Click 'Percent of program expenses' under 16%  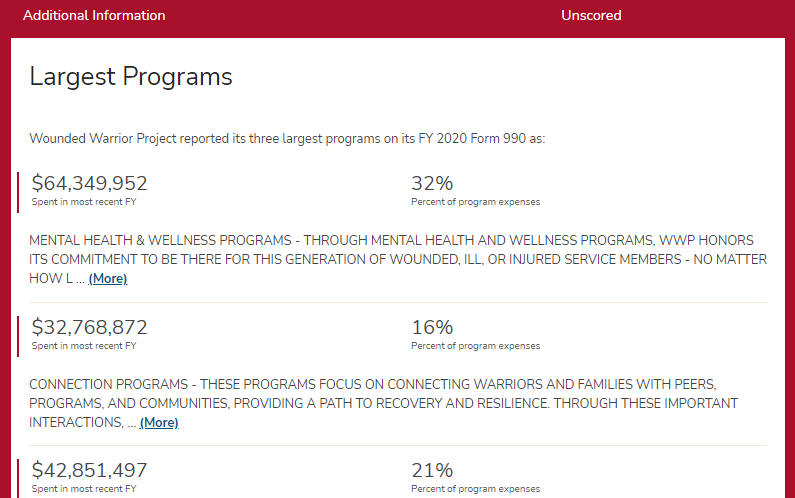476,346
